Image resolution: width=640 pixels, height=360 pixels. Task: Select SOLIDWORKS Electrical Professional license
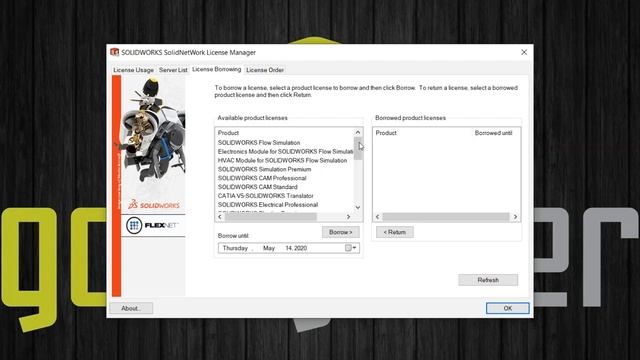pos(268,204)
